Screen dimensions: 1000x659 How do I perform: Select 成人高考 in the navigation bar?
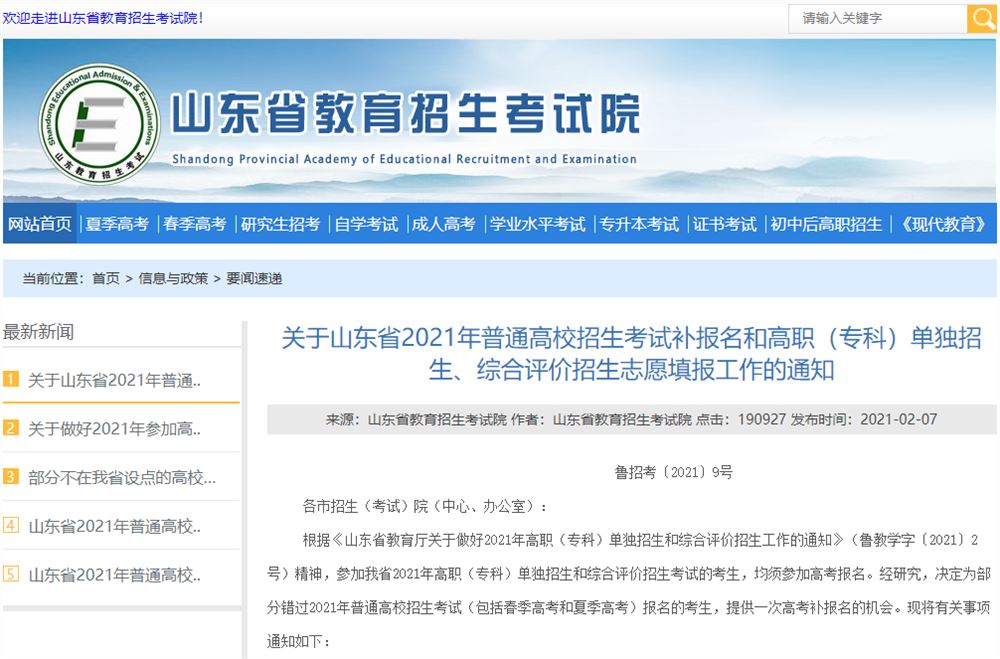pyautogui.click(x=443, y=224)
